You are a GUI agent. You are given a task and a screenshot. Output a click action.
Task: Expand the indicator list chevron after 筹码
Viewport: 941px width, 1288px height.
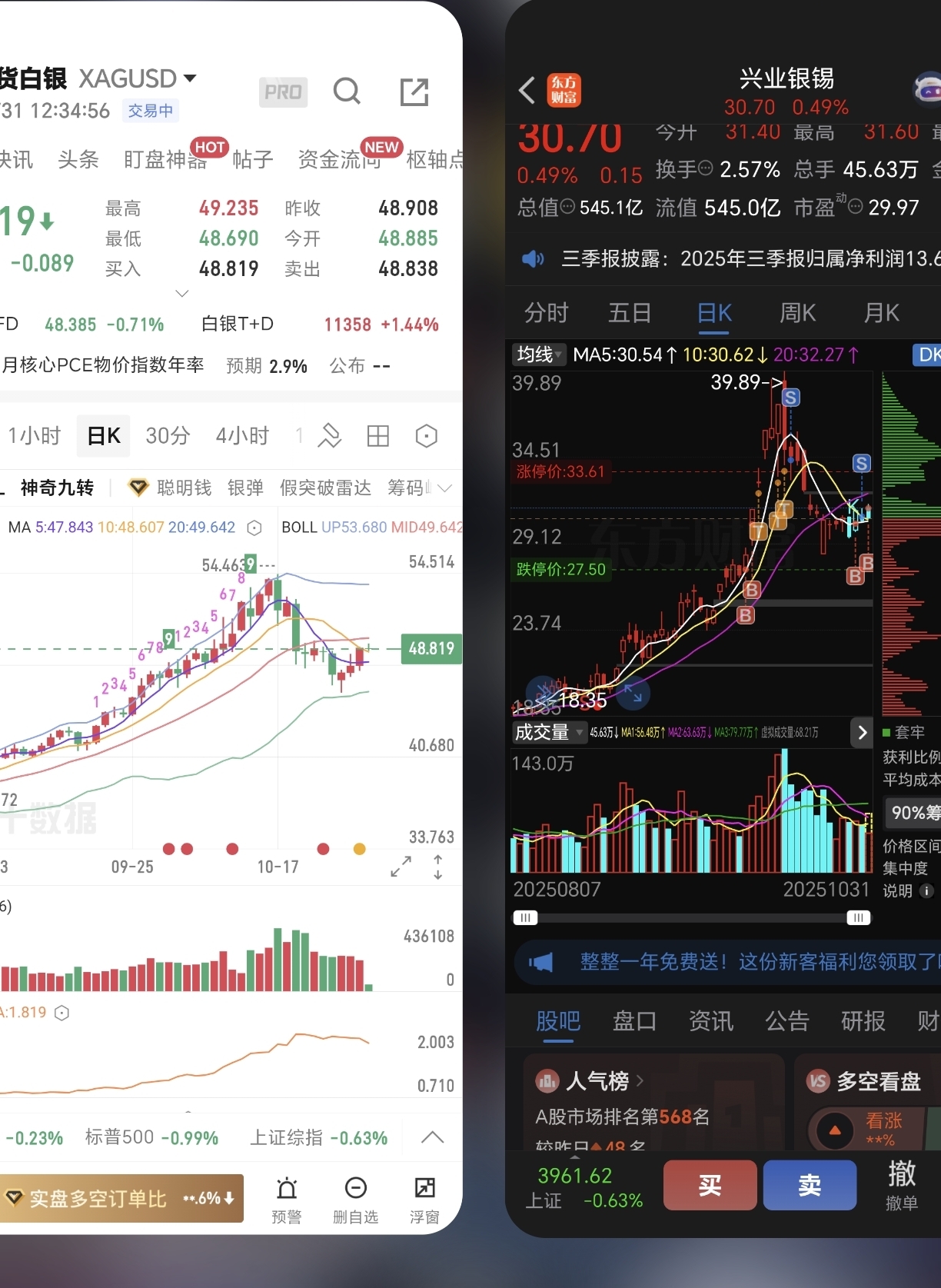click(x=444, y=488)
